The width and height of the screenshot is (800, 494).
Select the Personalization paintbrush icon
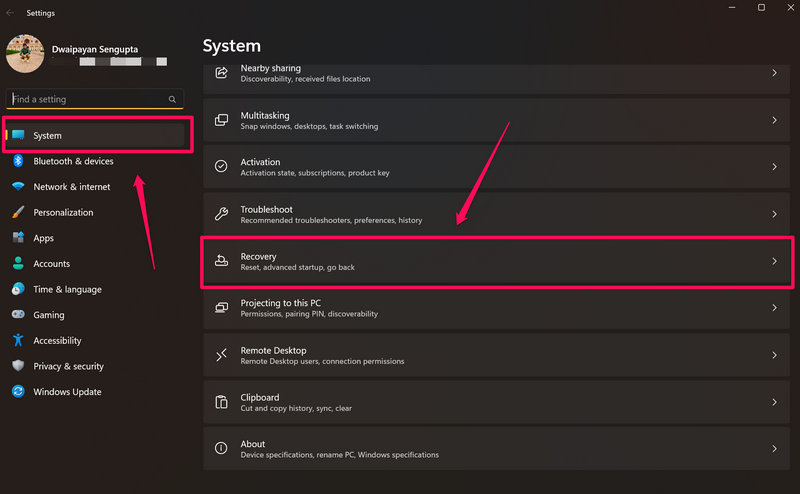click(x=18, y=212)
